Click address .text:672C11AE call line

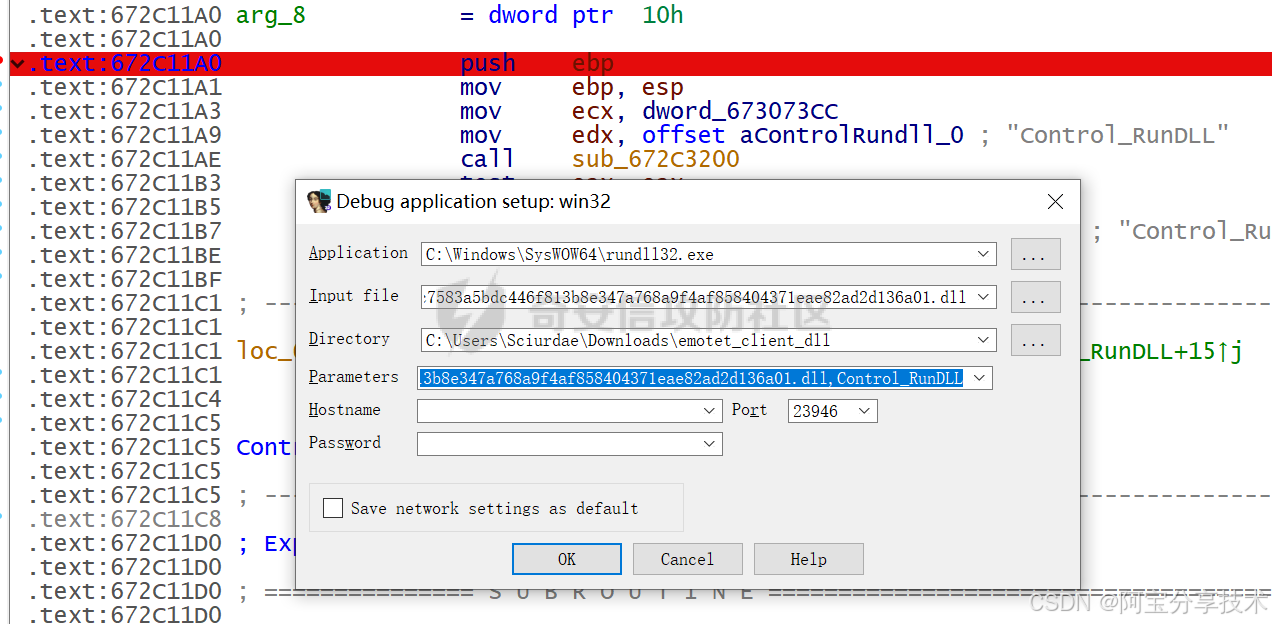[125, 159]
